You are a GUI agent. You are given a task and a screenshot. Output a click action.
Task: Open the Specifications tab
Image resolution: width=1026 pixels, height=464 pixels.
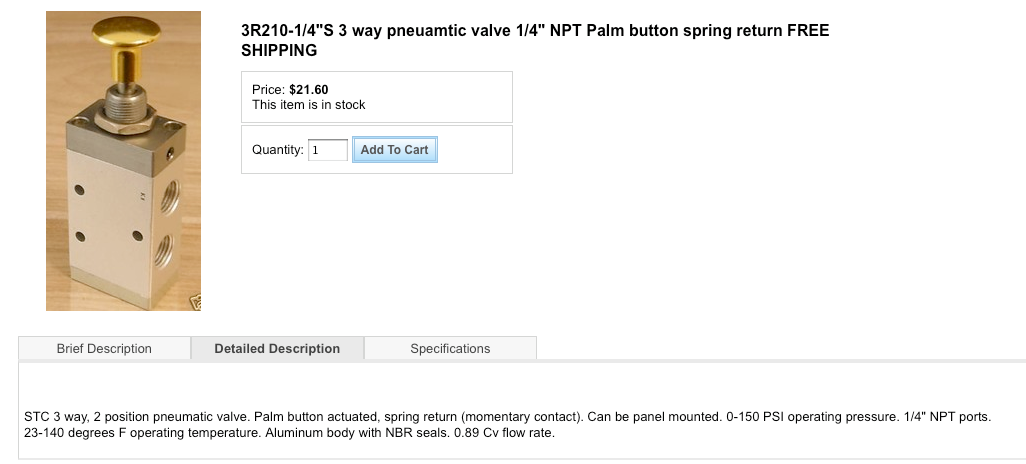pyautogui.click(x=450, y=349)
